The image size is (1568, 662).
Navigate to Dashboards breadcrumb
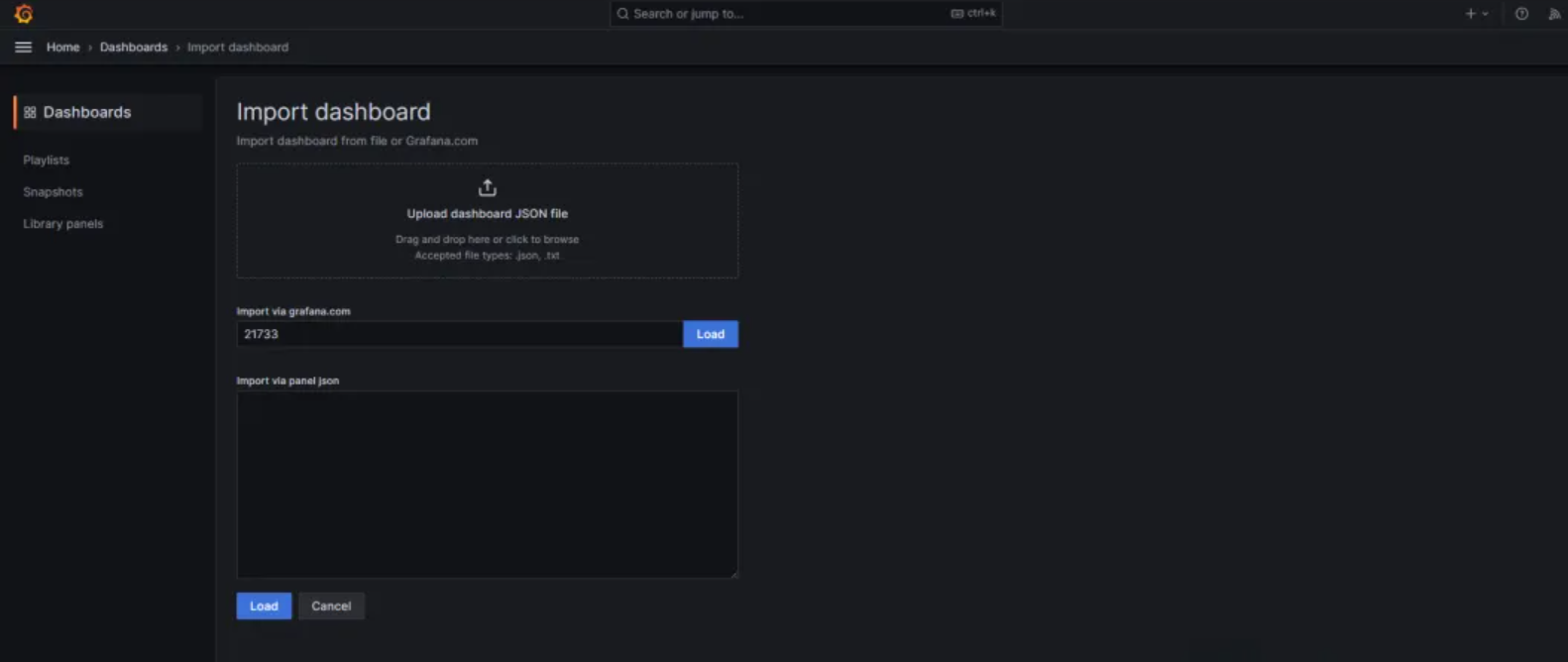coord(133,48)
